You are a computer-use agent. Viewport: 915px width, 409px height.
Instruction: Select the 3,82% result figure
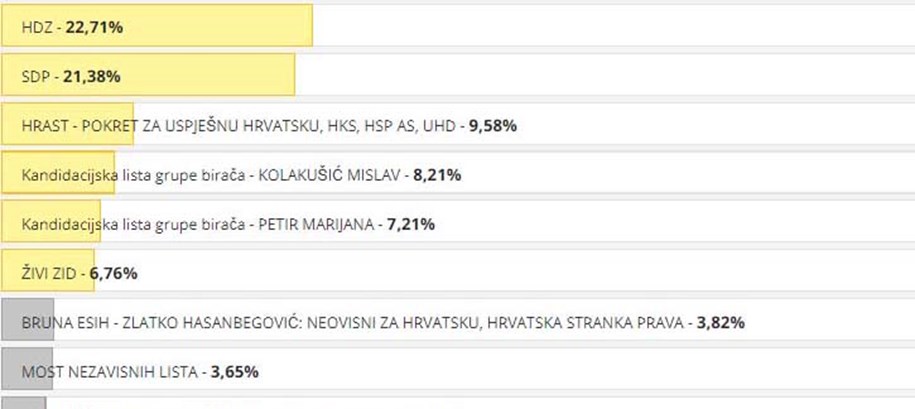(721, 323)
